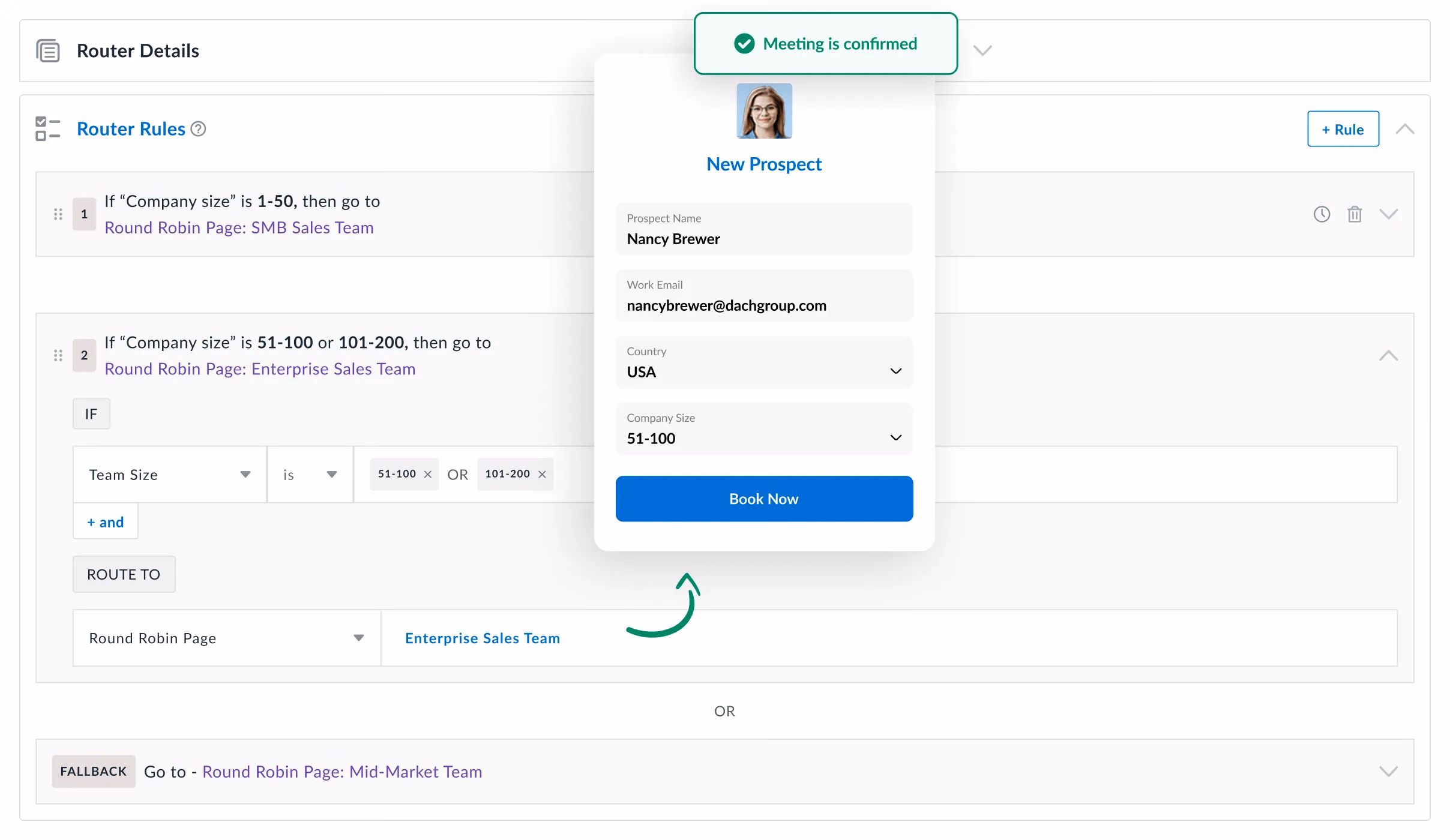The width and height of the screenshot is (1450, 840).
Task: Click the Enterprise Sales Team link
Action: pos(482,638)
